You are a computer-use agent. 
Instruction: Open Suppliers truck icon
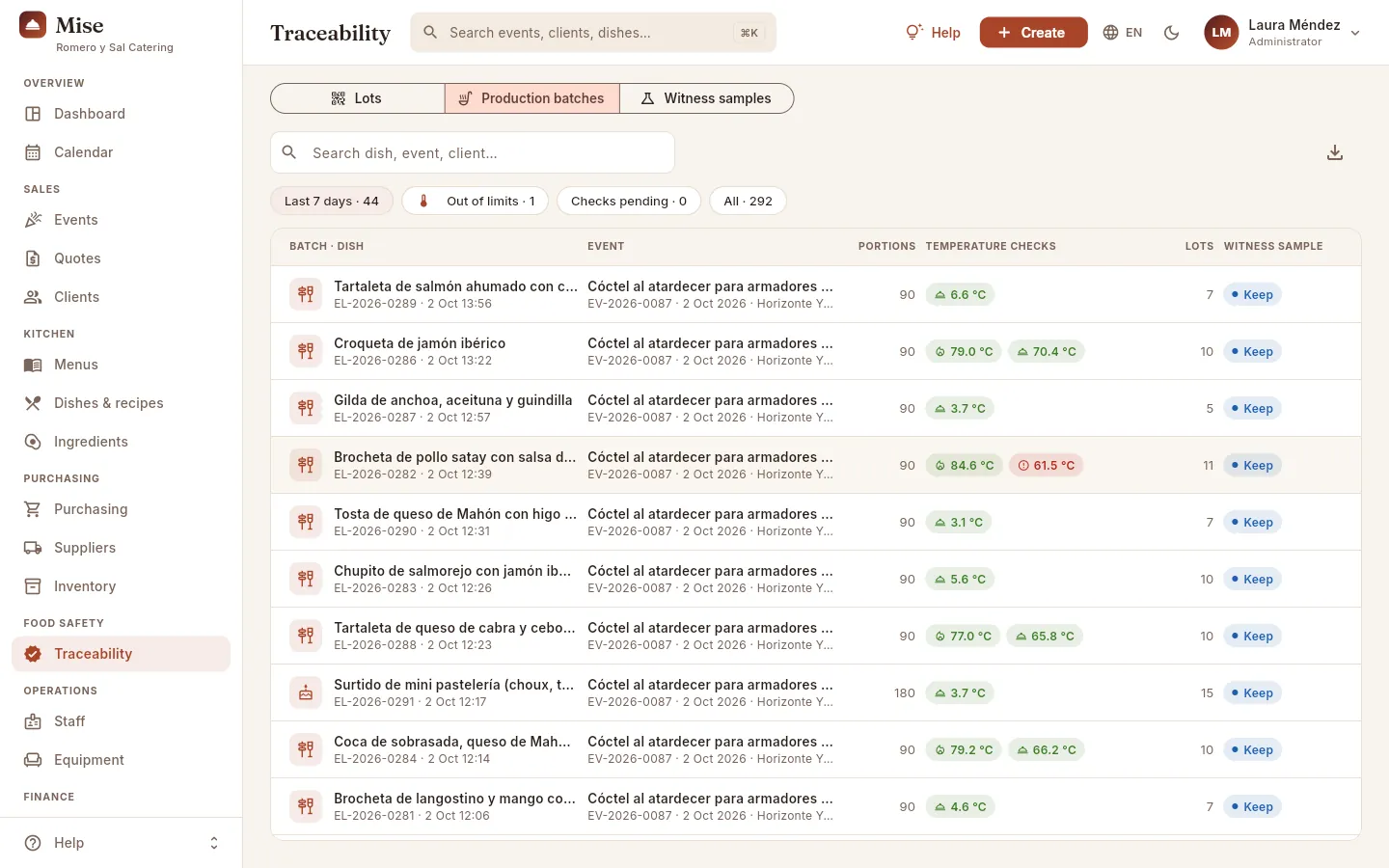tap(33, 548)
